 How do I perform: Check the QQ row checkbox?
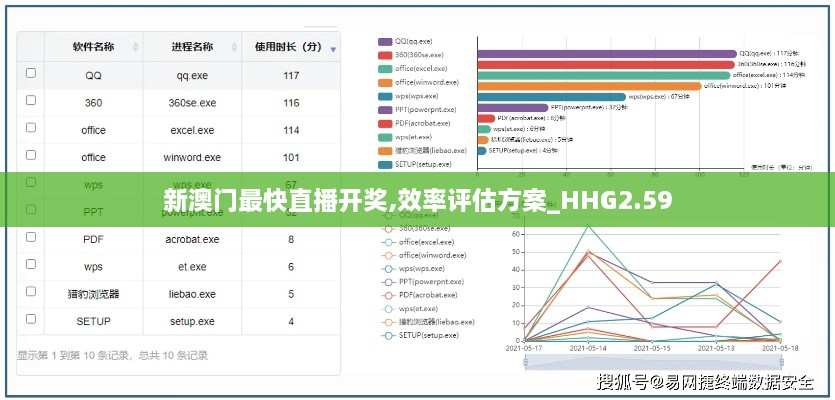coord(31,73)
